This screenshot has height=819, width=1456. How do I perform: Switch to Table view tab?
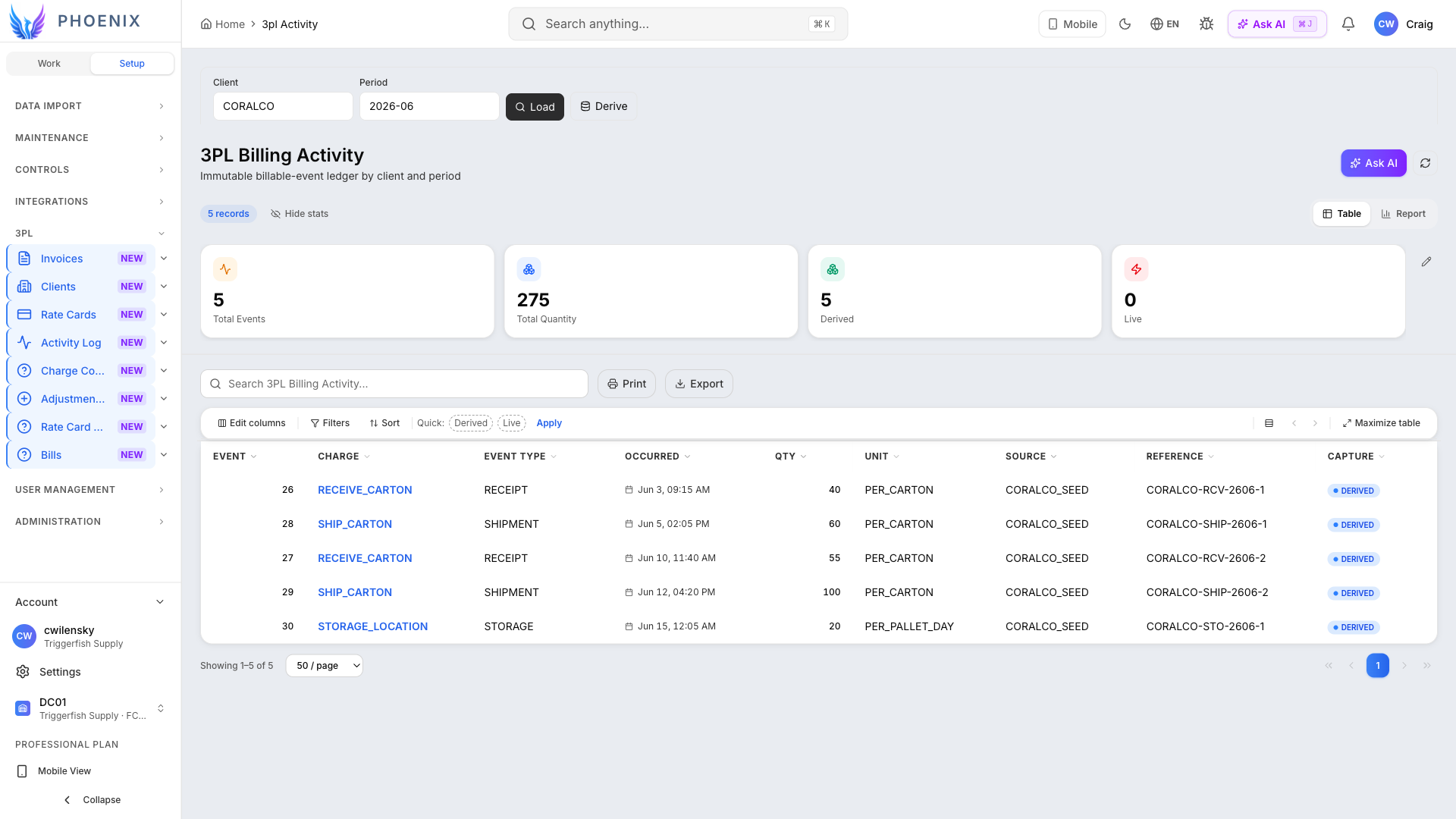click(1341, 214)
